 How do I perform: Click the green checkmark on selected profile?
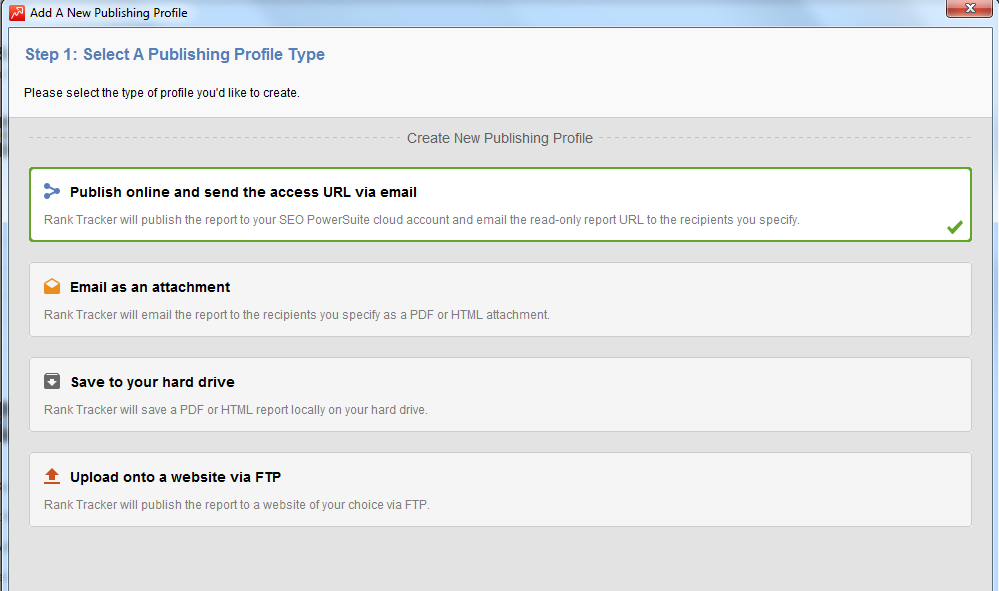954,227
